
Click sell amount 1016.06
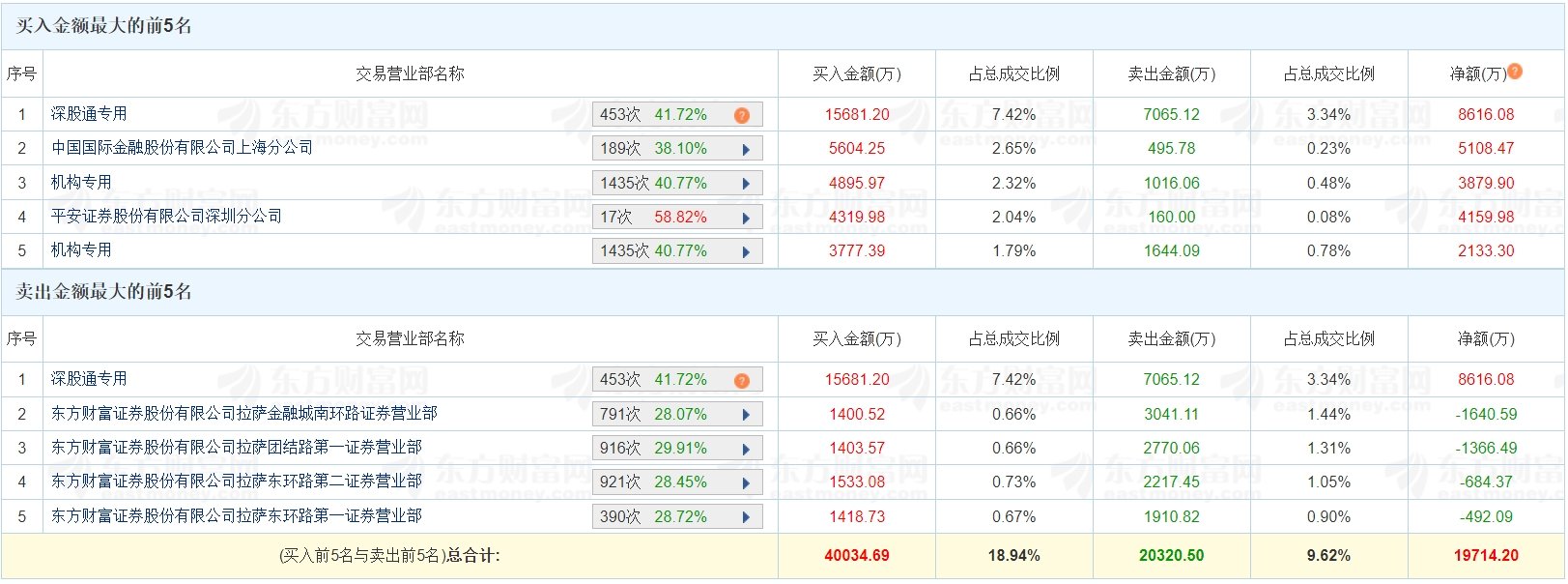point(1172,183)
